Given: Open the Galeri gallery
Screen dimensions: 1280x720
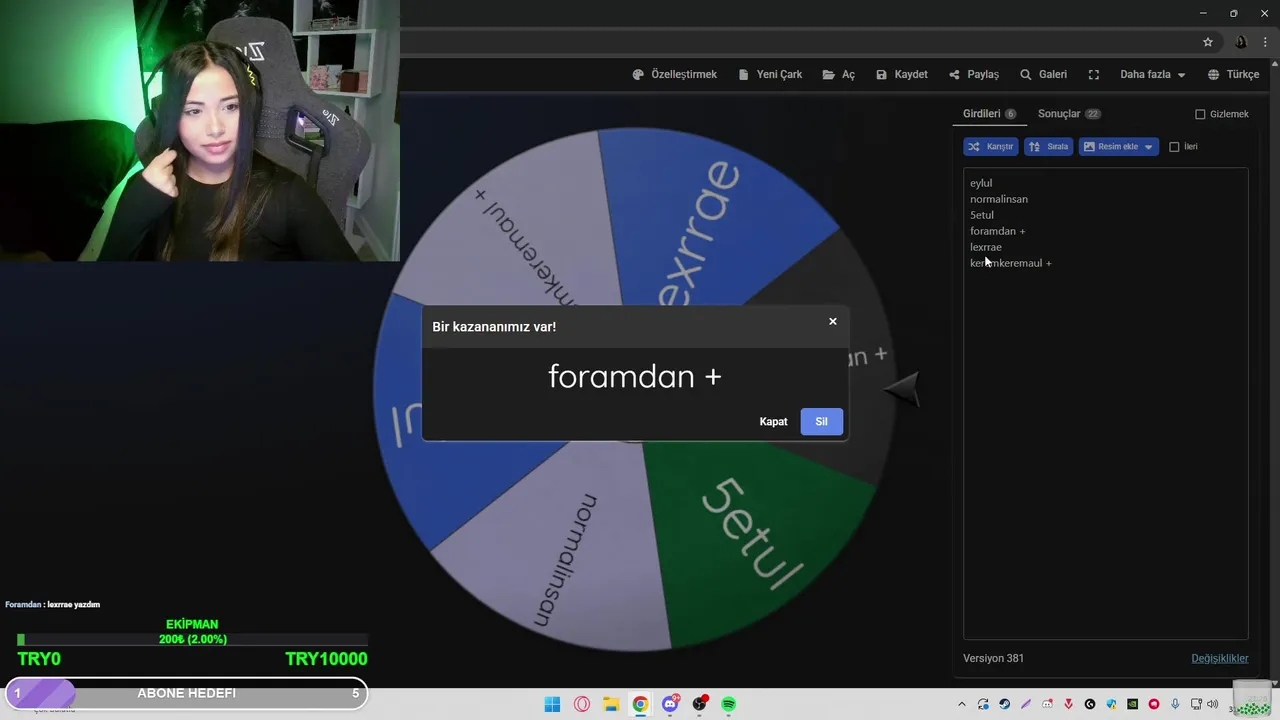Looking at the screenshot, I should [1043, 75].
